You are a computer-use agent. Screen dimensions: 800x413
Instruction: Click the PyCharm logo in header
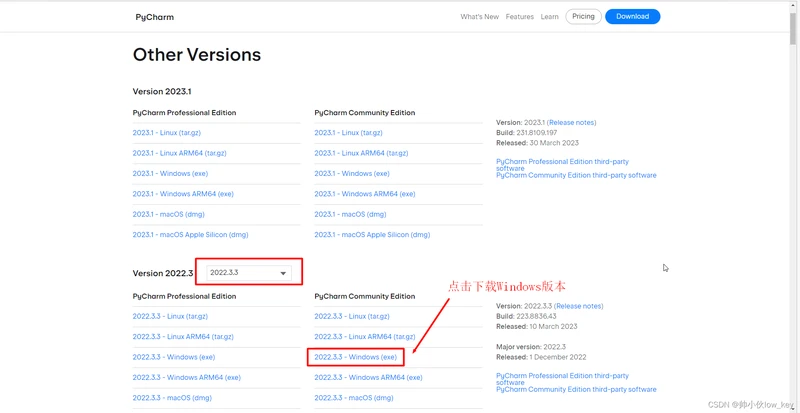click(155, 17)
